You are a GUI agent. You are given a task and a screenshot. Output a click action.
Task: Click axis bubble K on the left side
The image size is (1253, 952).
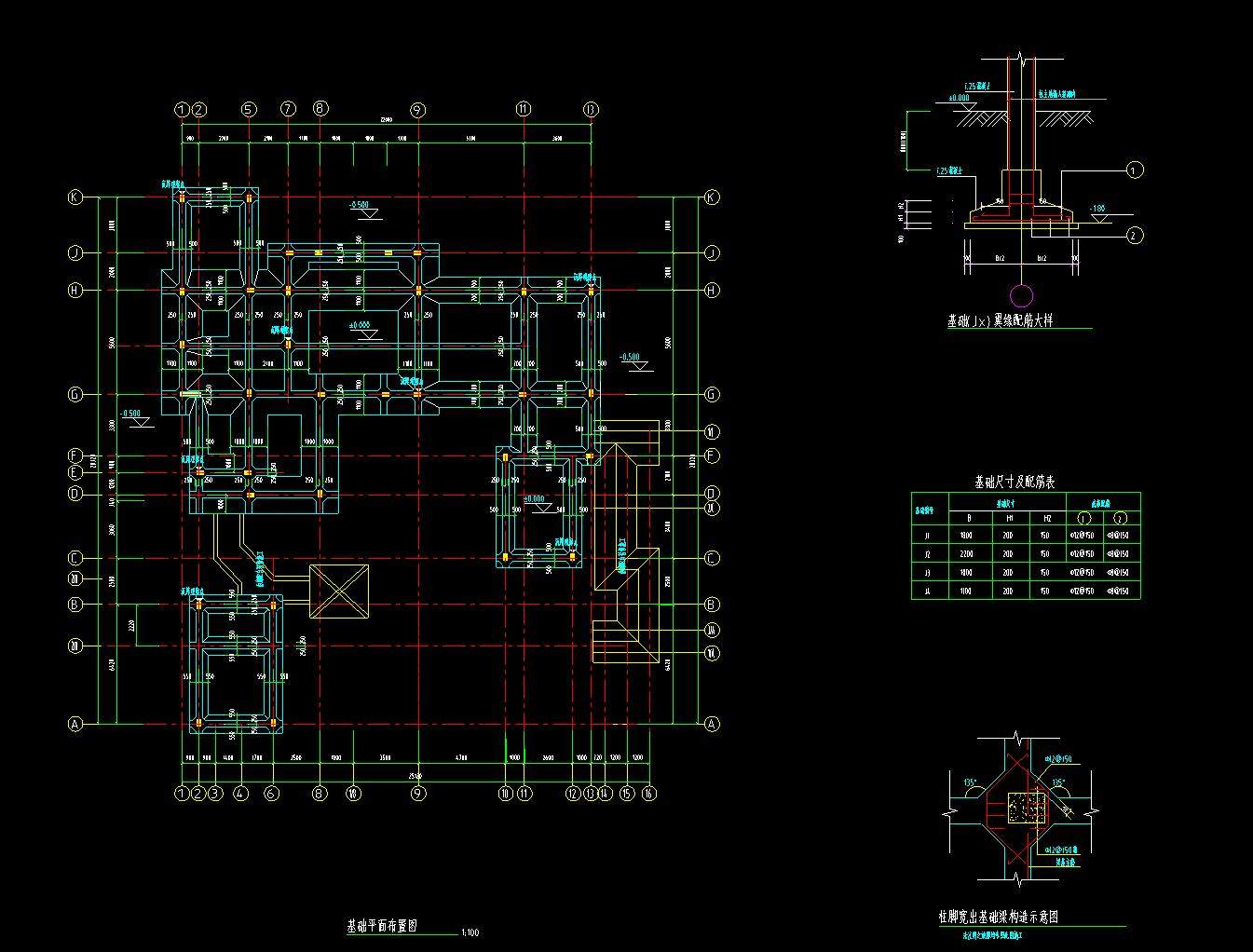pyautogui.click(x=75, y=197)
